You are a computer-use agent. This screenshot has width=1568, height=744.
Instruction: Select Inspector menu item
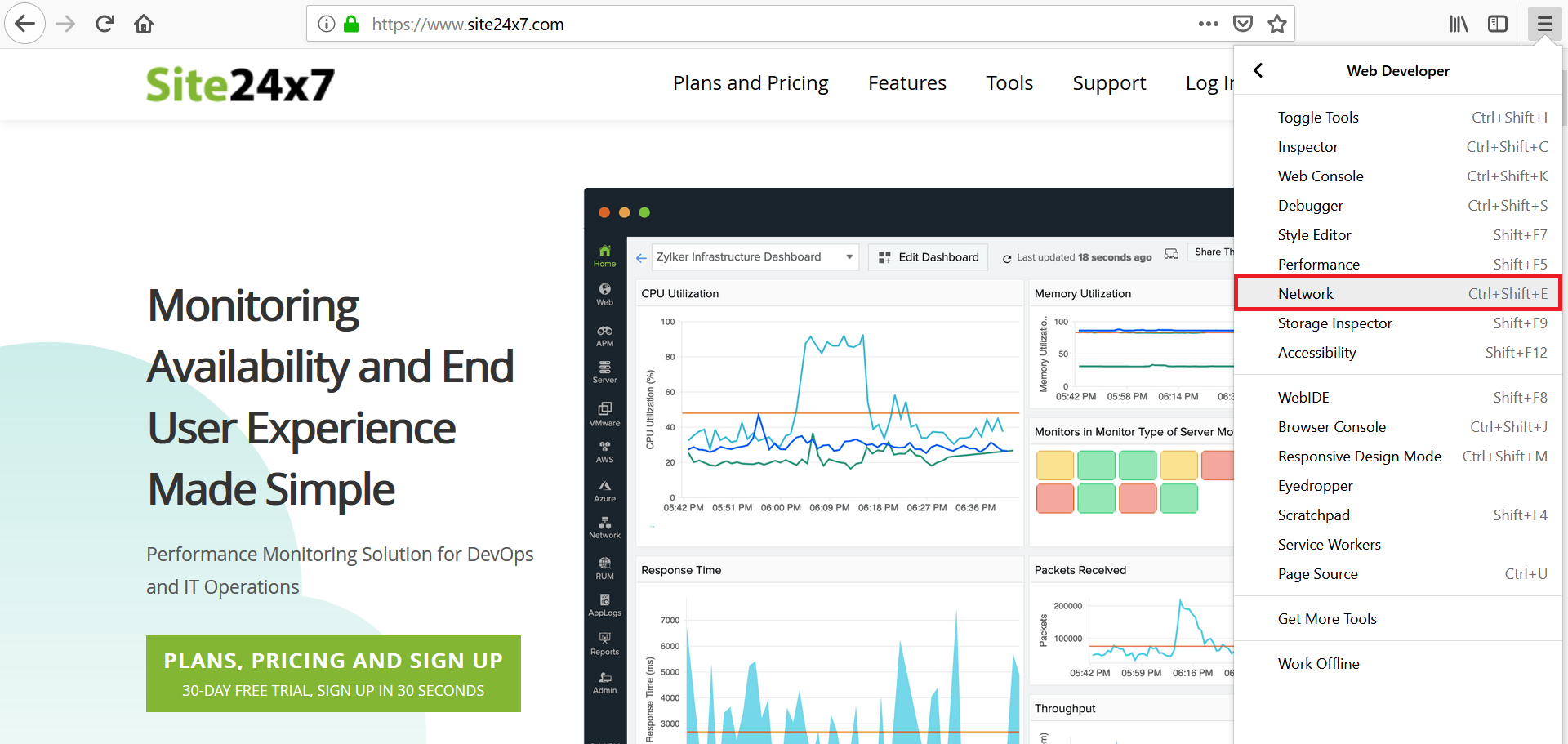pyautogui.click(x=1398, y=147)
